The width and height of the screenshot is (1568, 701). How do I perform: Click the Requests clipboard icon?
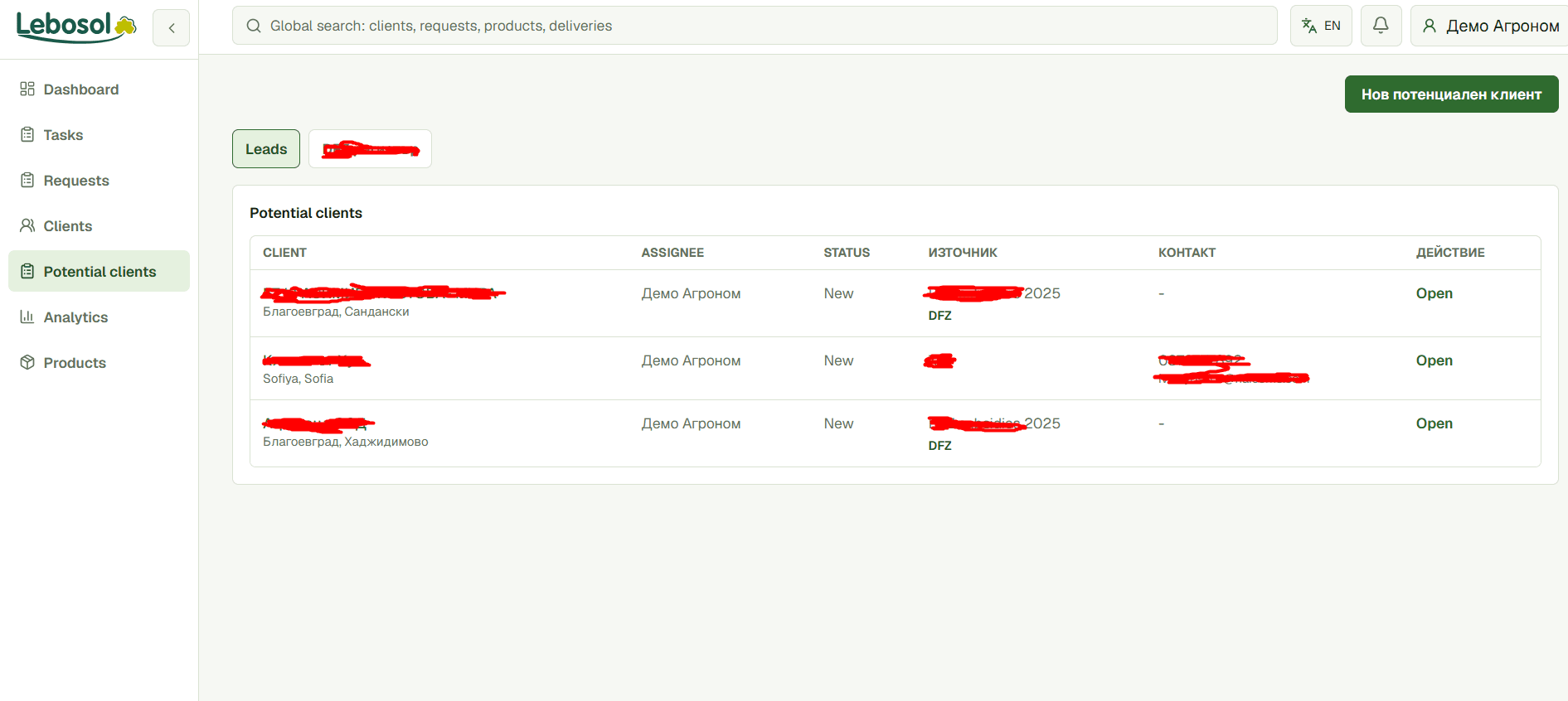tap(27, 180)
